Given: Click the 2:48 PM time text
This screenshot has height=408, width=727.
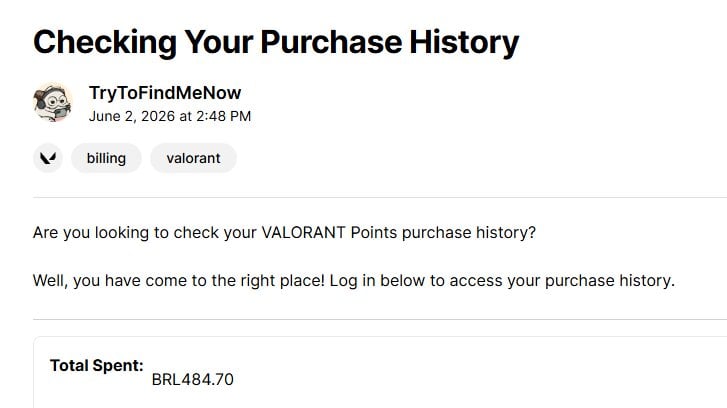Looking at the screenshot, I should [223, 116].
